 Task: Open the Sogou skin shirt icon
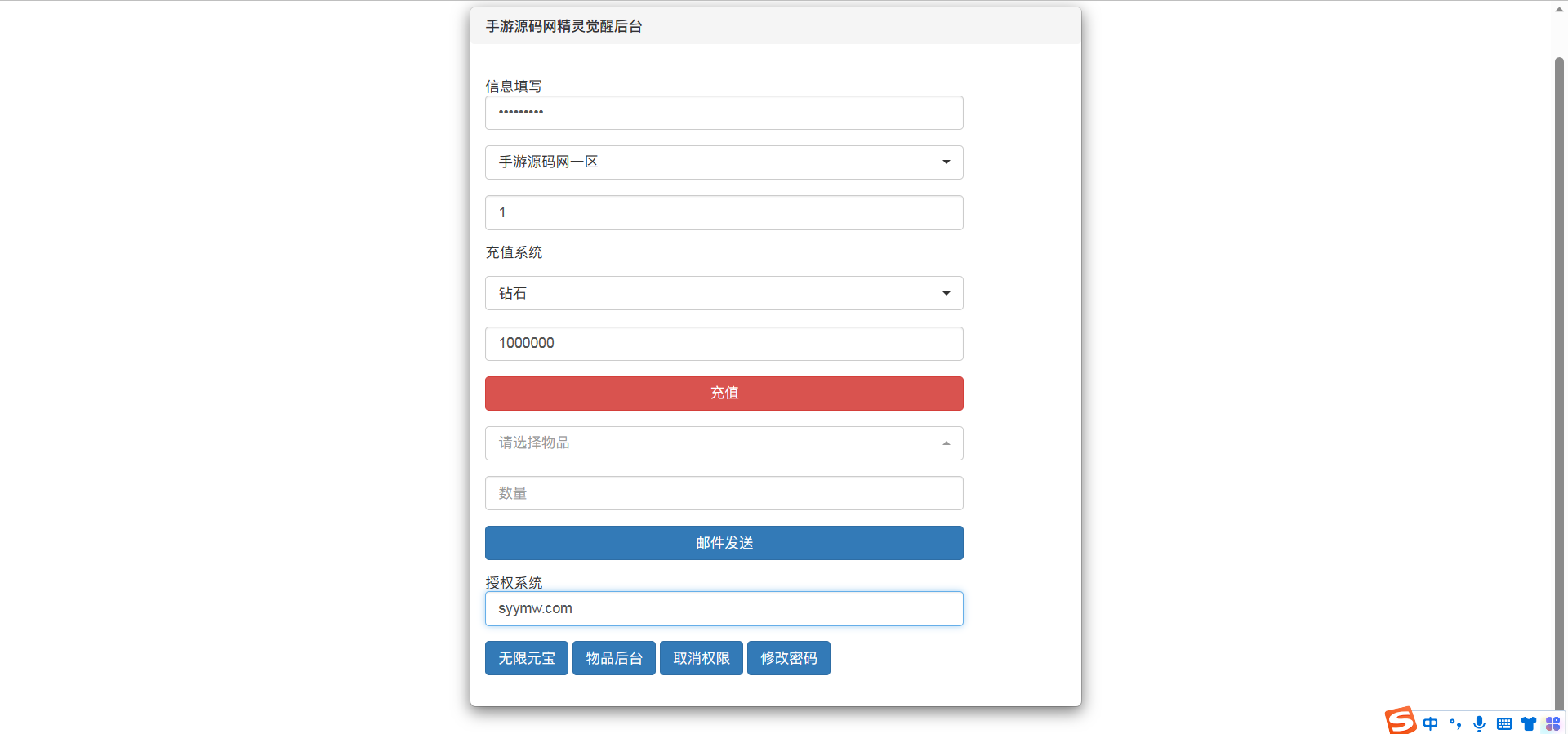tap(1529, 723)
